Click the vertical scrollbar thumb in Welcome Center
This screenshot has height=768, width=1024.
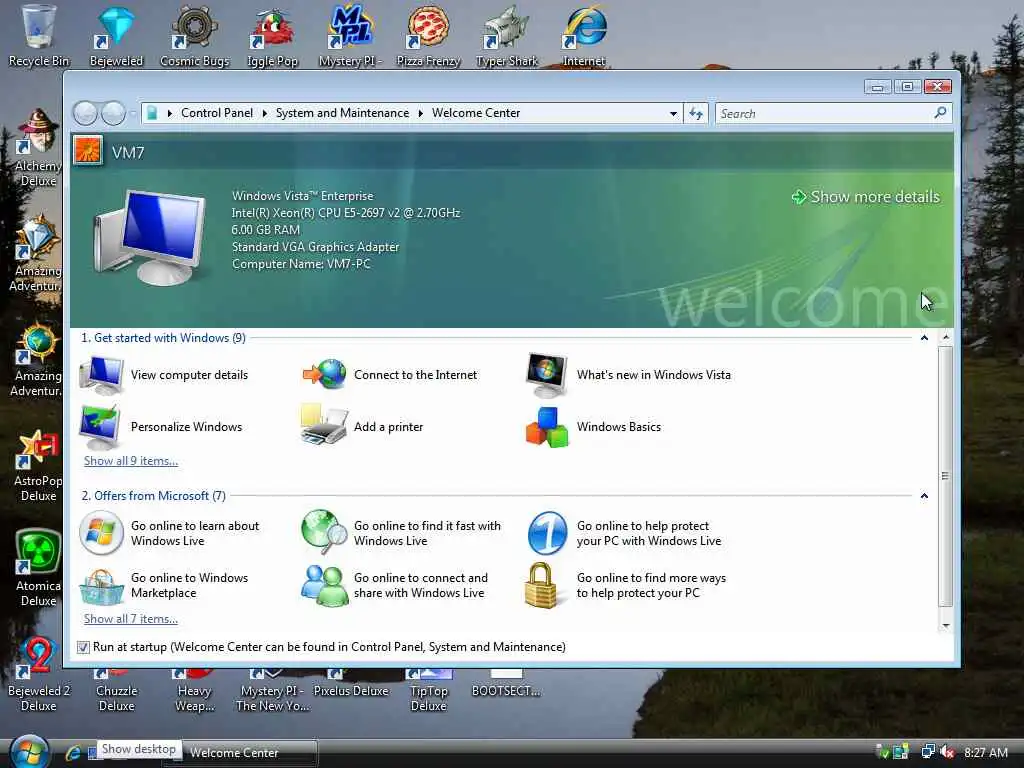click(946, 477)
